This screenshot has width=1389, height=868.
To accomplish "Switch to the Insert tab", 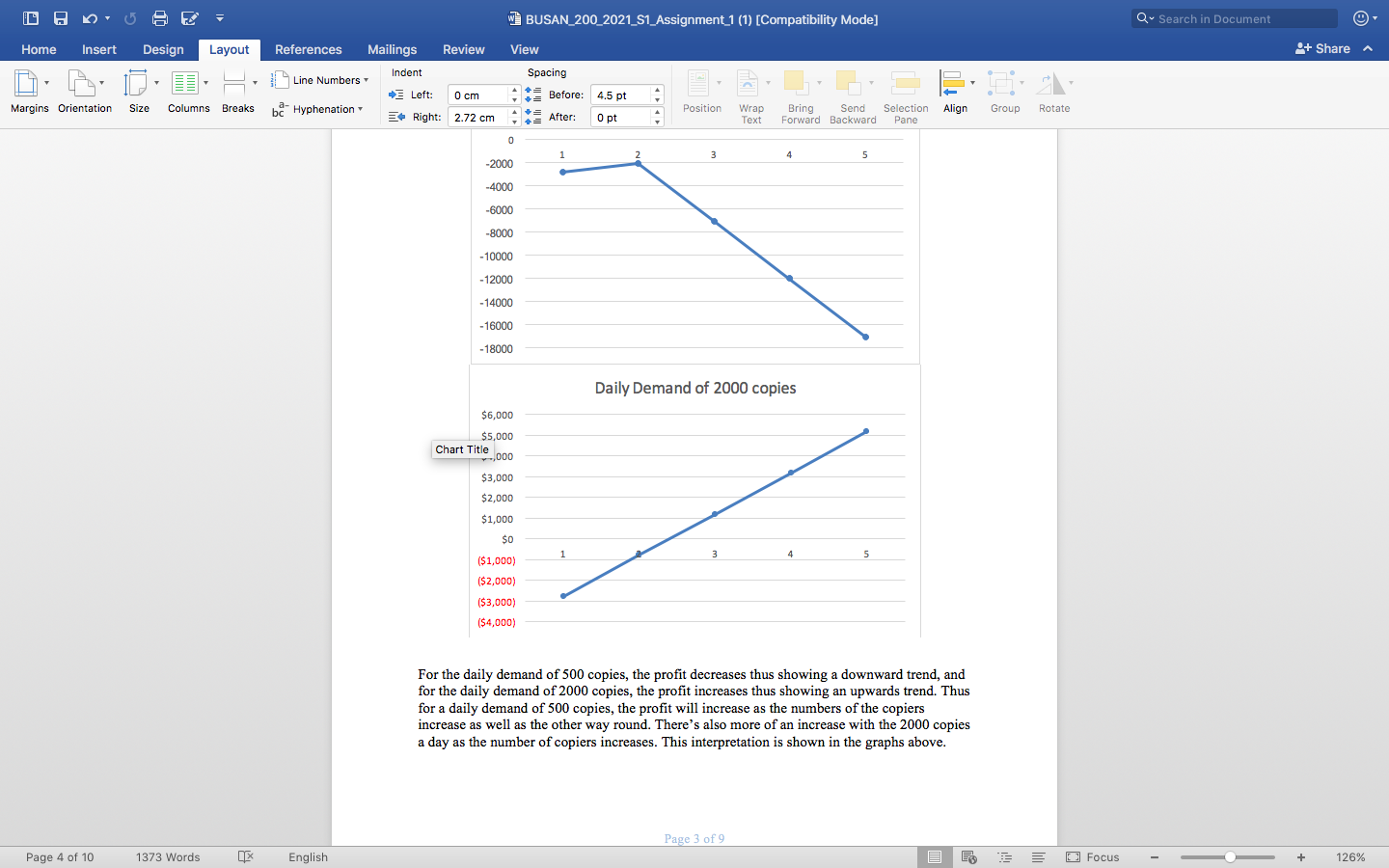I will tap(99, 49).
